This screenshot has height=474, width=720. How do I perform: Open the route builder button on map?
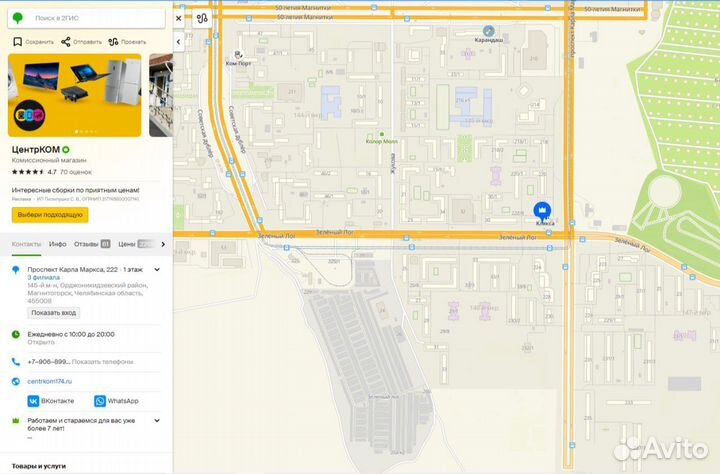tap(203, 17)
